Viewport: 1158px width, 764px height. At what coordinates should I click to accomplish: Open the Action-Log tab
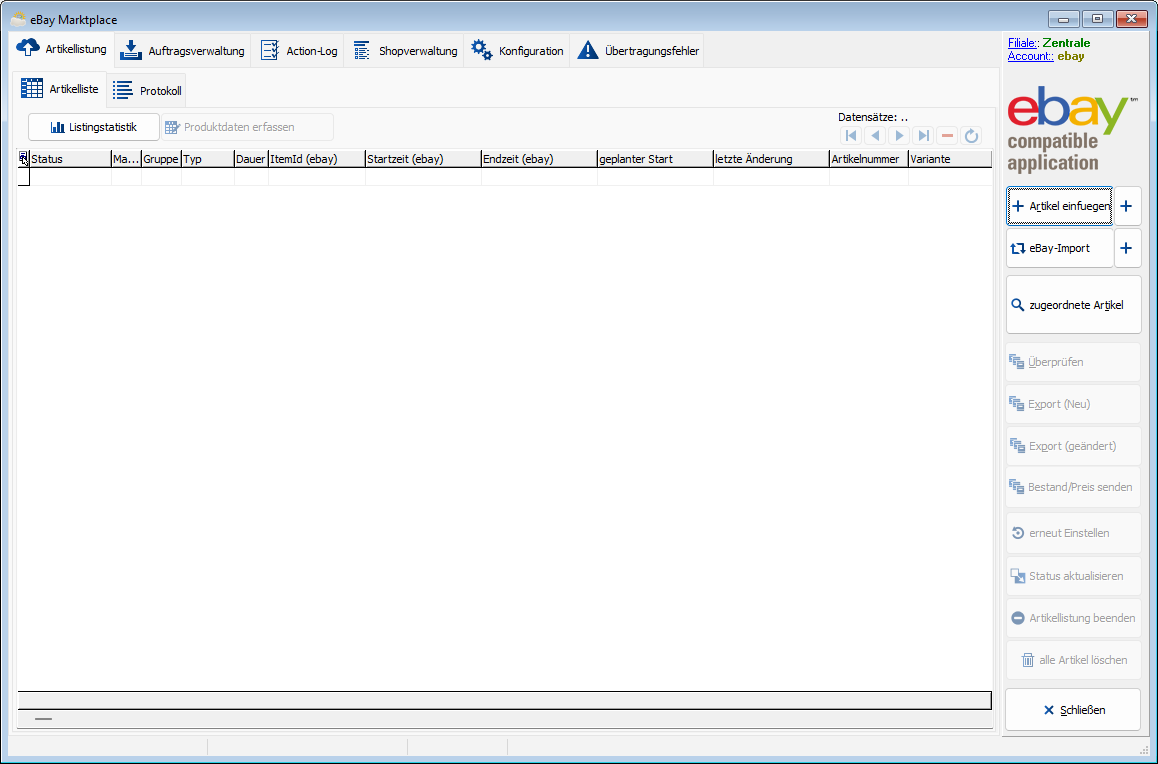pos(298,51)
